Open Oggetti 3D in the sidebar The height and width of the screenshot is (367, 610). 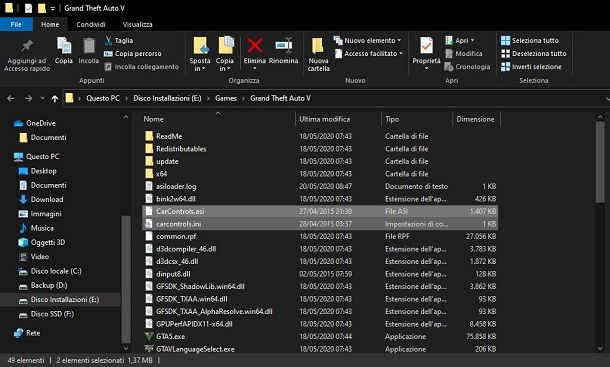click(42, 242)
